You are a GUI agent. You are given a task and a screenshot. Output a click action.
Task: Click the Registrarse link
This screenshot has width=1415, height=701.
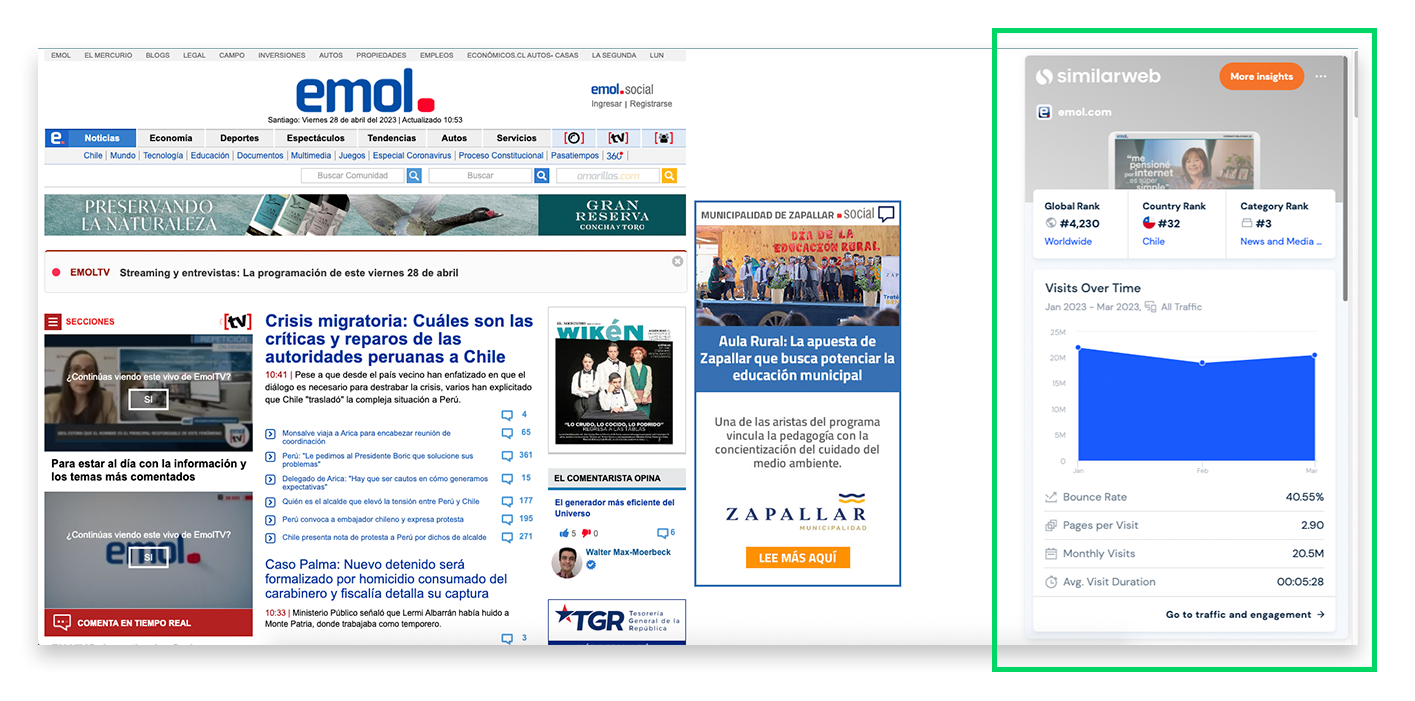(651, 104)
